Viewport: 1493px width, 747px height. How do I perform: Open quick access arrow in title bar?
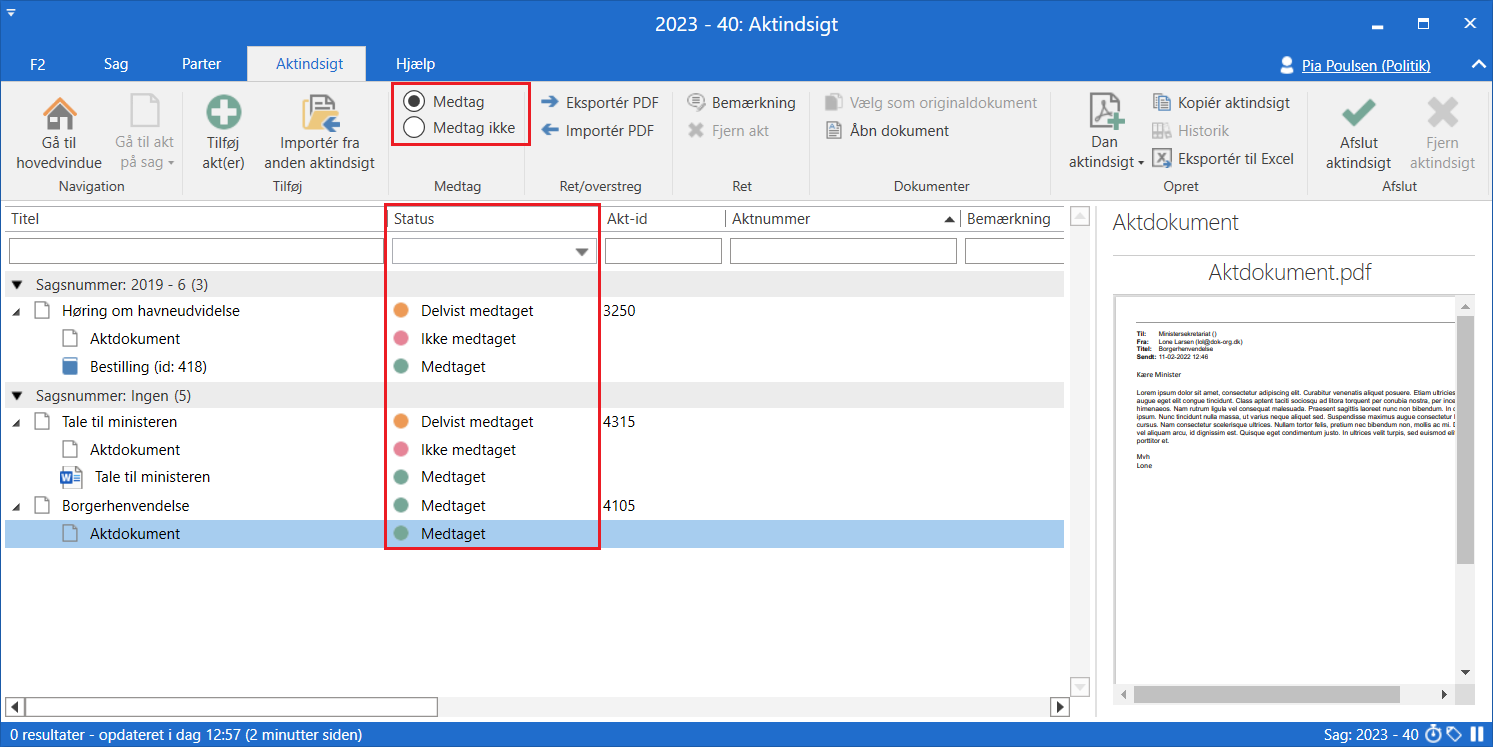[x=10, y=13]
